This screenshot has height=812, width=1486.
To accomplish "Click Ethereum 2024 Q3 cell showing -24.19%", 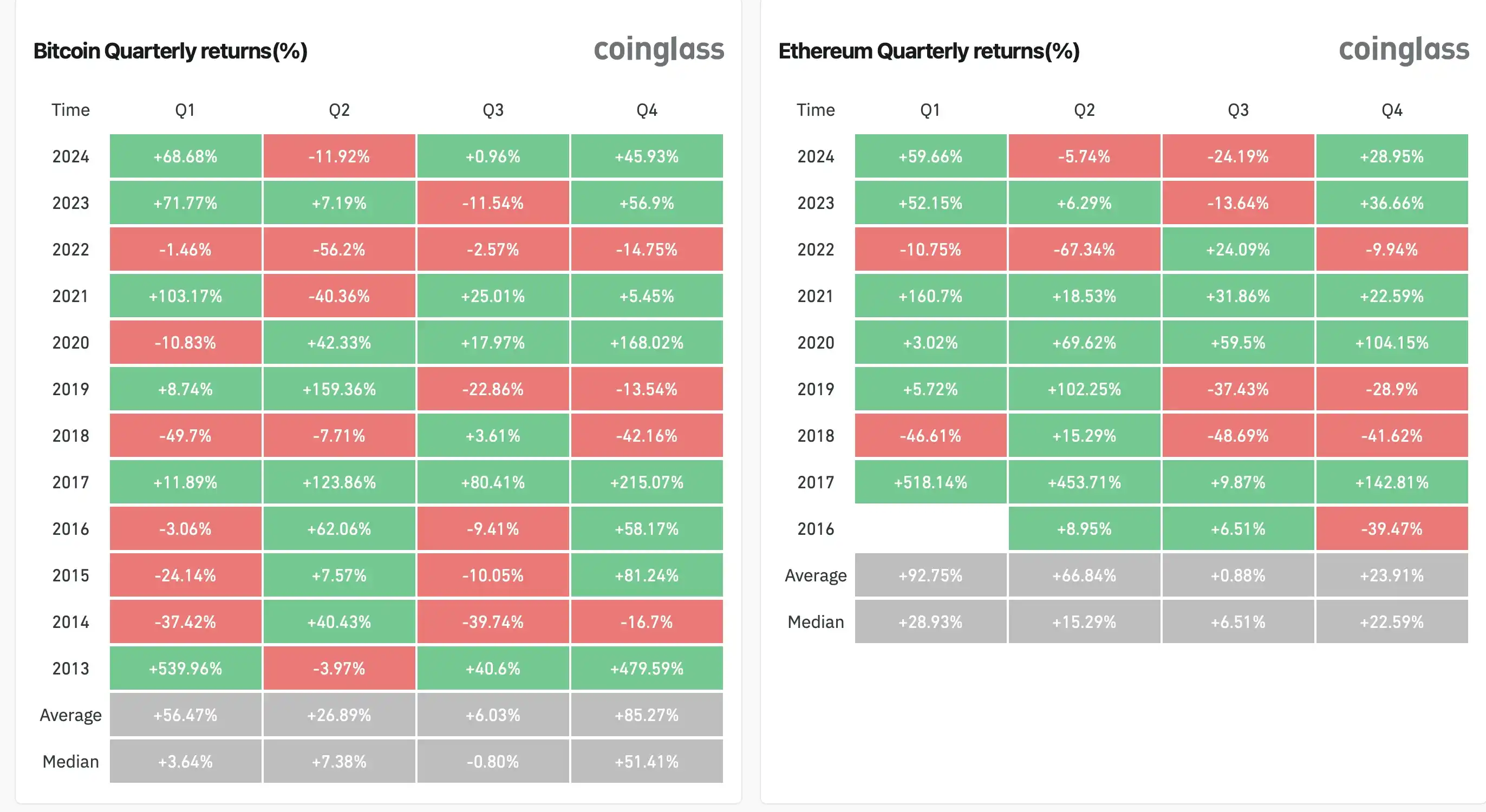I will click(x=1238, y=156).
